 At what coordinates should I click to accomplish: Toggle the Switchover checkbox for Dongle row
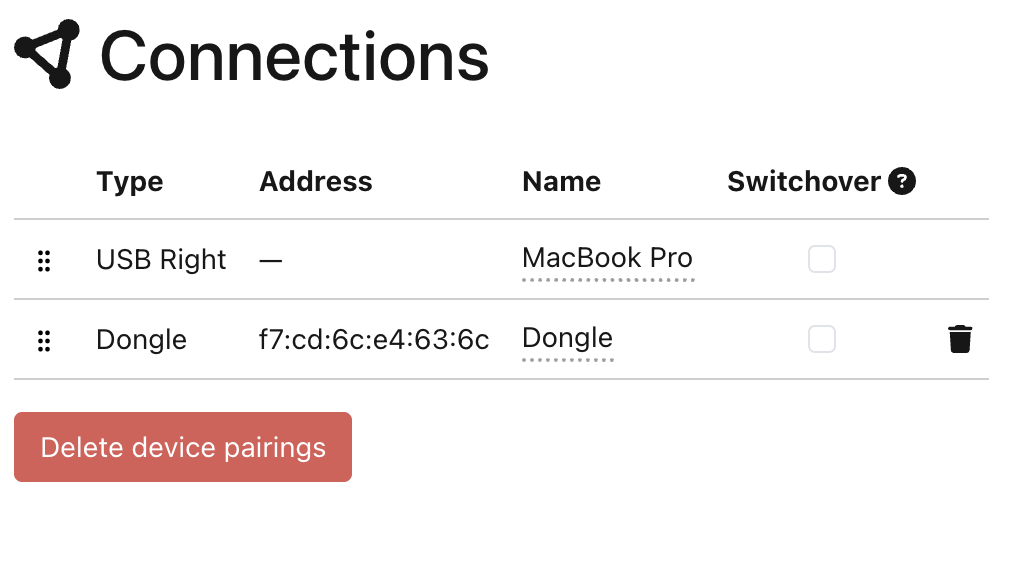pos(822,340)
